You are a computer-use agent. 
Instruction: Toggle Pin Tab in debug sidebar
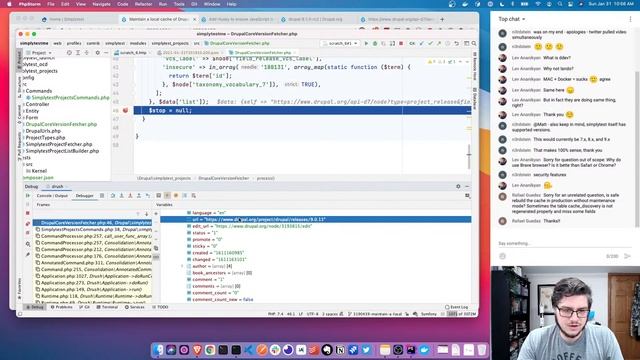28,255
